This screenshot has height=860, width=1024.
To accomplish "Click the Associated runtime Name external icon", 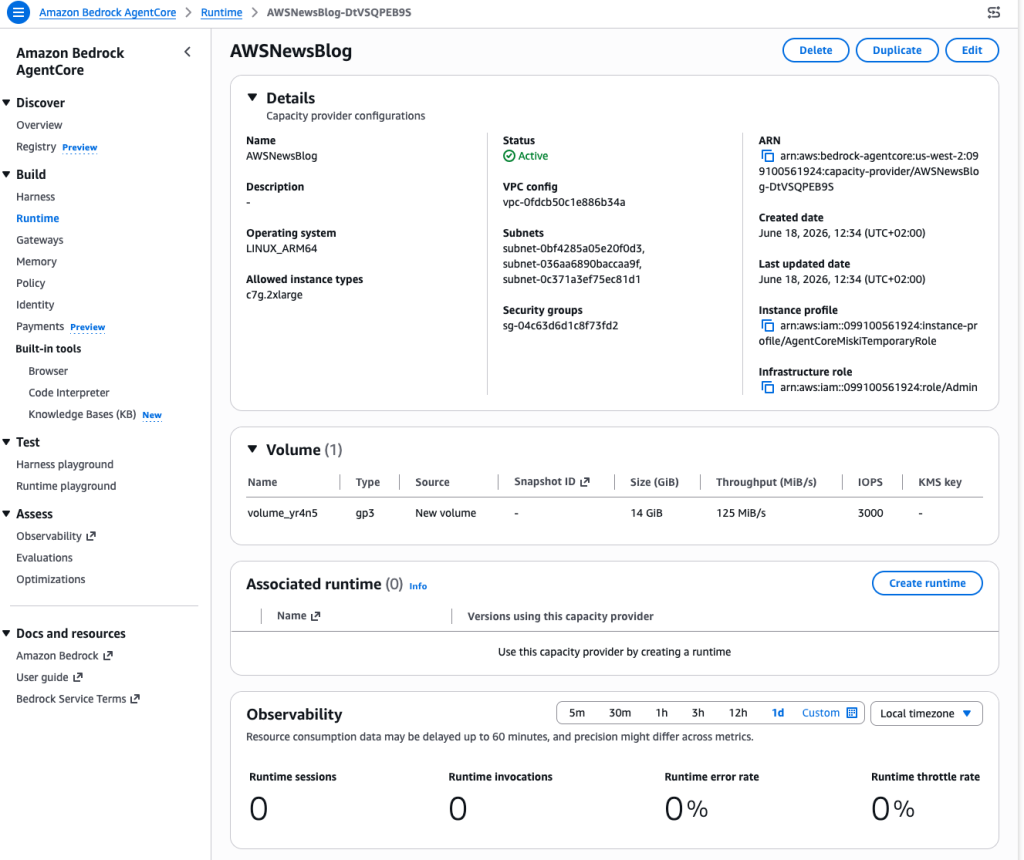I will pyautogui.click(x=315, y=616).
